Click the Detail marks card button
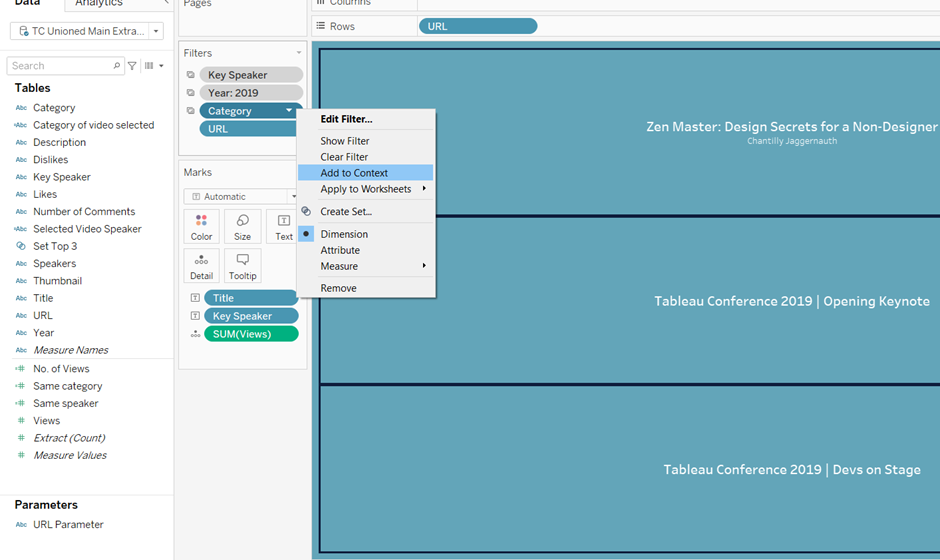The image size is (940, 560). click(x=201, y=266)
